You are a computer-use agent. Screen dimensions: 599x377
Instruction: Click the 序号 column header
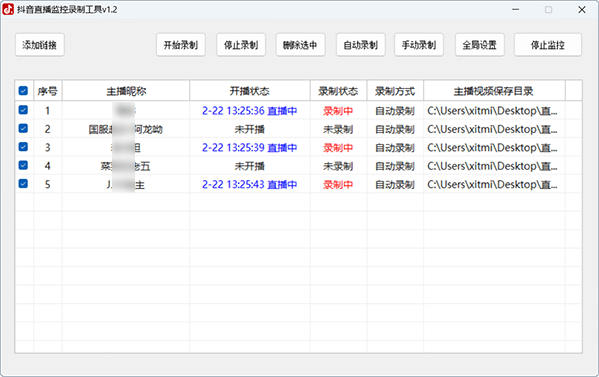click(48, 91)
